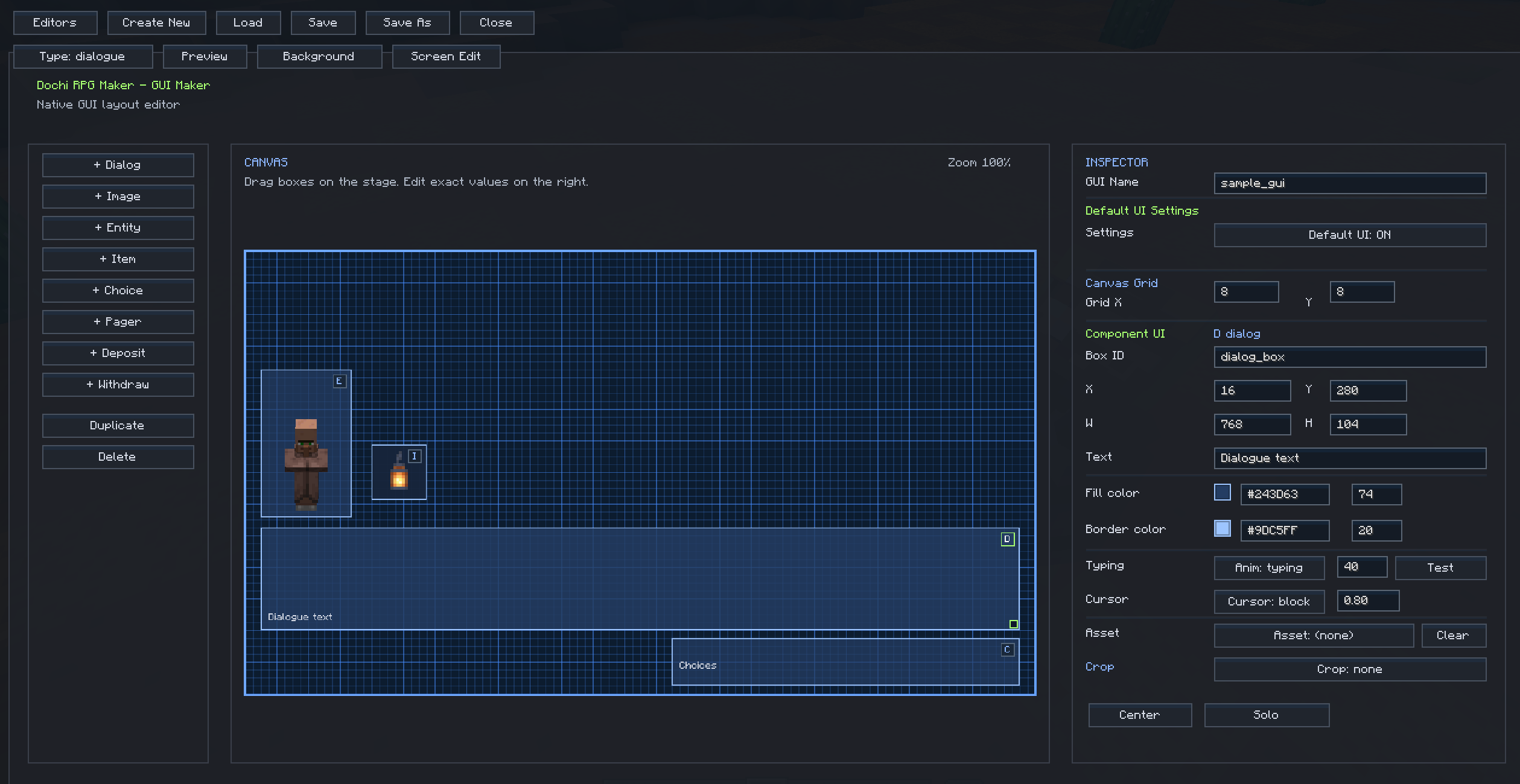This screenshot has height=784, width=1520.
Task: Open the Fill color swatch
Action: (1223, 493)
